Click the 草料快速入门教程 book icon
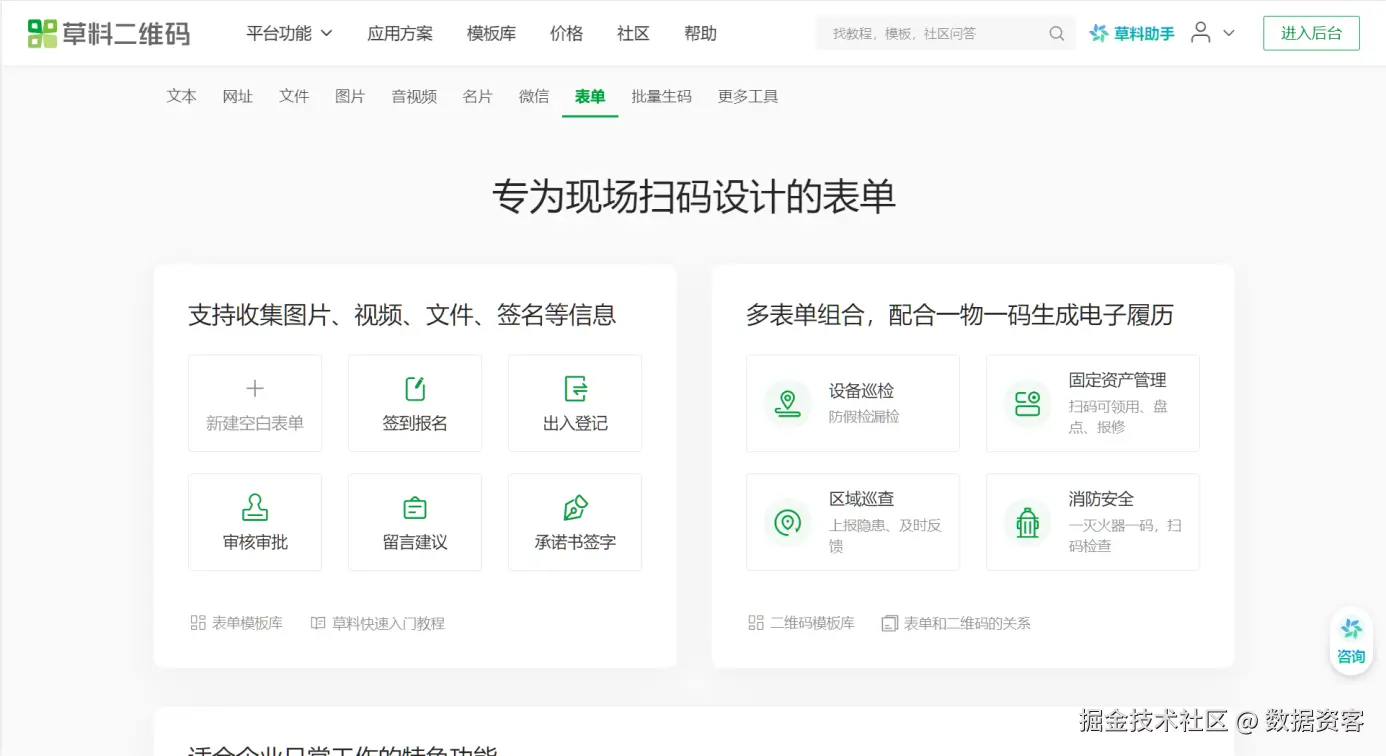Screen dimensions: 1386x756 click(x=318, y=623)
